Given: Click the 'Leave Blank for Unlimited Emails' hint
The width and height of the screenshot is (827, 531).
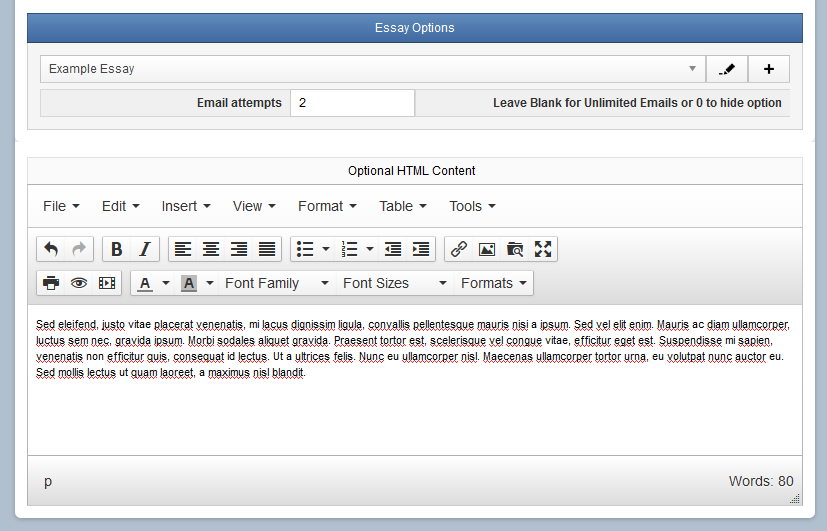Looking at the screenshot, I should 637,103.
